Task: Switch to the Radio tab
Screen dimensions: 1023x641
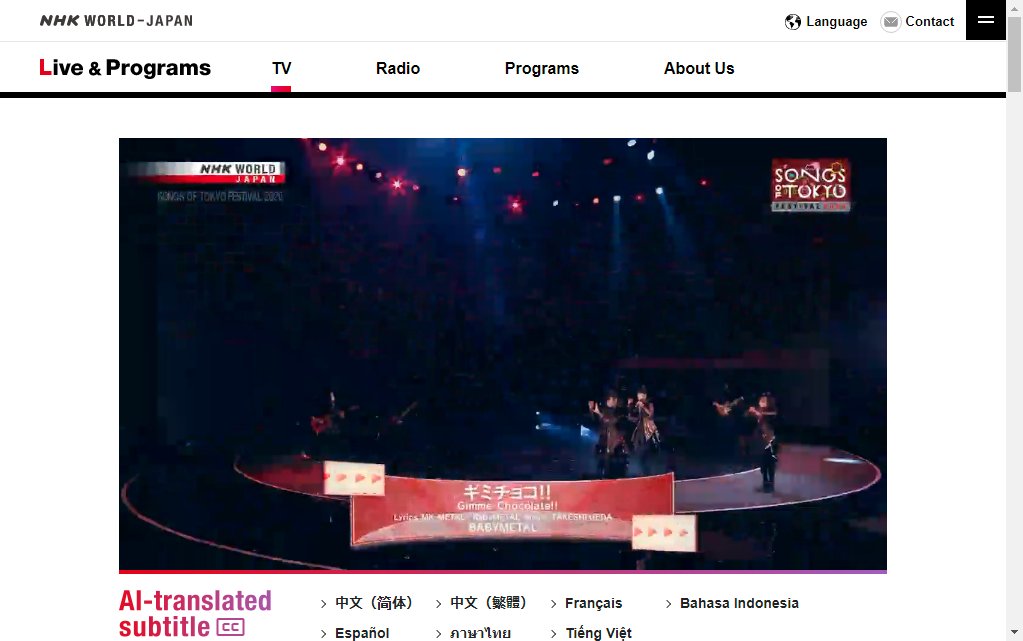Action: (x=398, y=69)
